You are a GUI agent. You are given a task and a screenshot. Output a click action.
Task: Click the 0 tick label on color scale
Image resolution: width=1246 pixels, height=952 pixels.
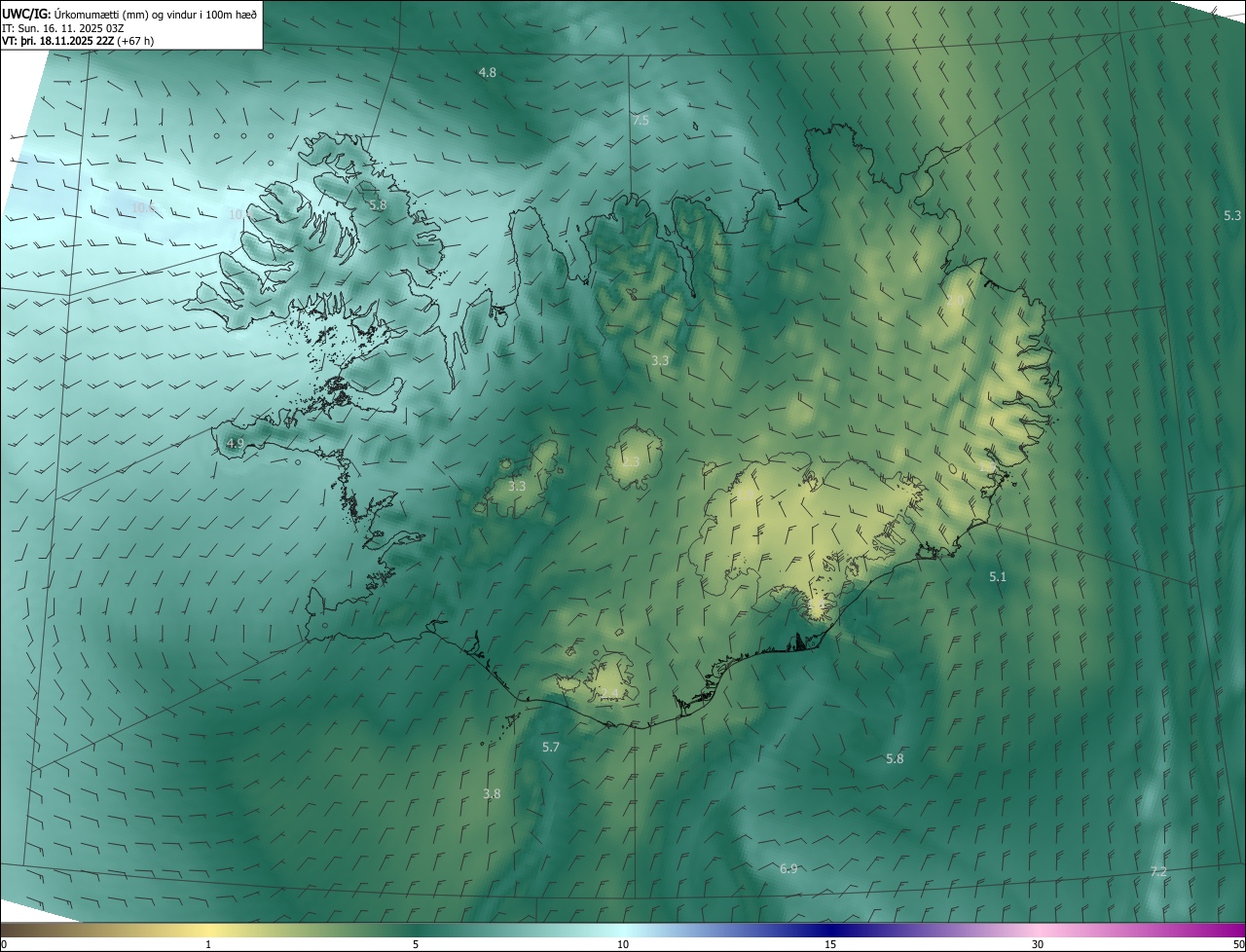click(4, 944)
